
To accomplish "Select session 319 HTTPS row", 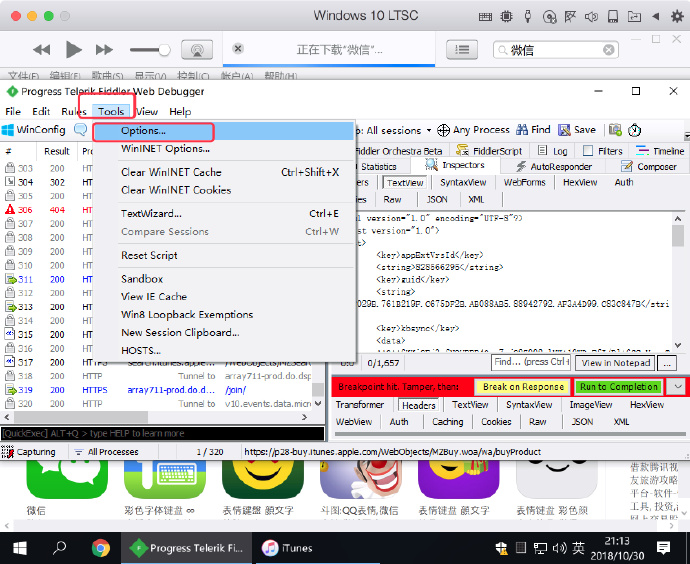I will coord(156,390).
